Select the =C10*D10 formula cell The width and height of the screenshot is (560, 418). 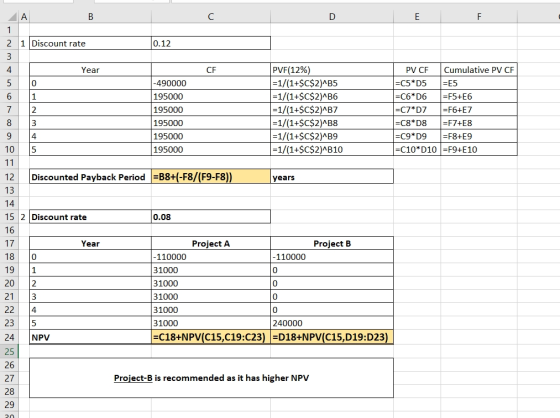pos(417,149)
